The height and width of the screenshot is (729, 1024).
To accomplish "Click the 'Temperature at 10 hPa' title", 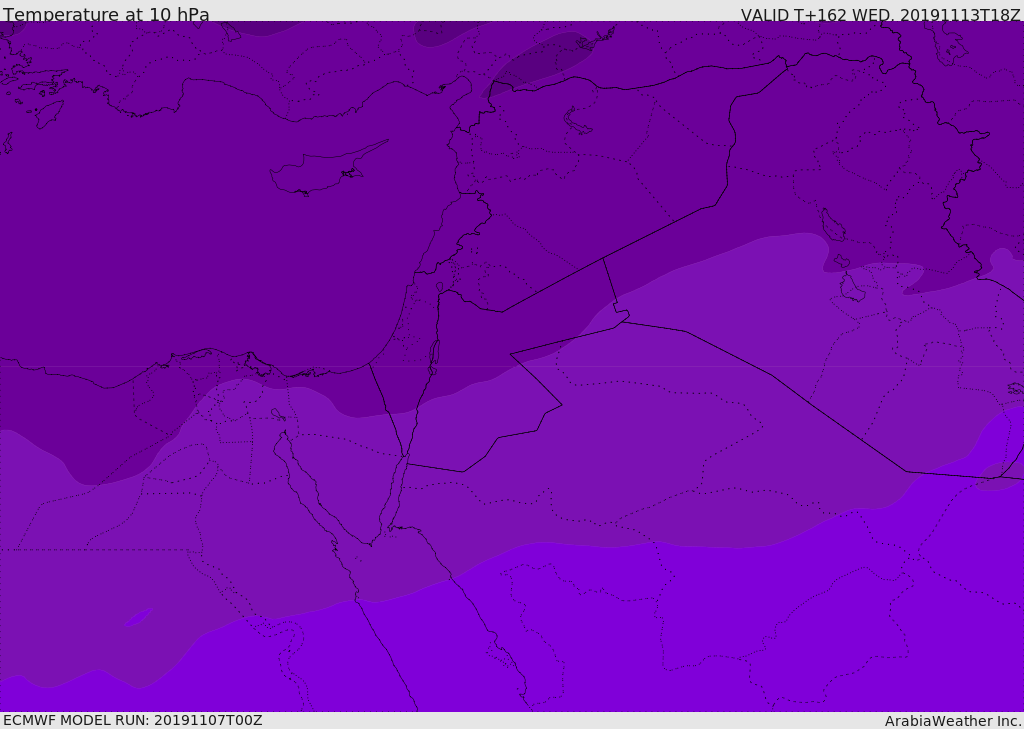I will click(x=106, y=14).
